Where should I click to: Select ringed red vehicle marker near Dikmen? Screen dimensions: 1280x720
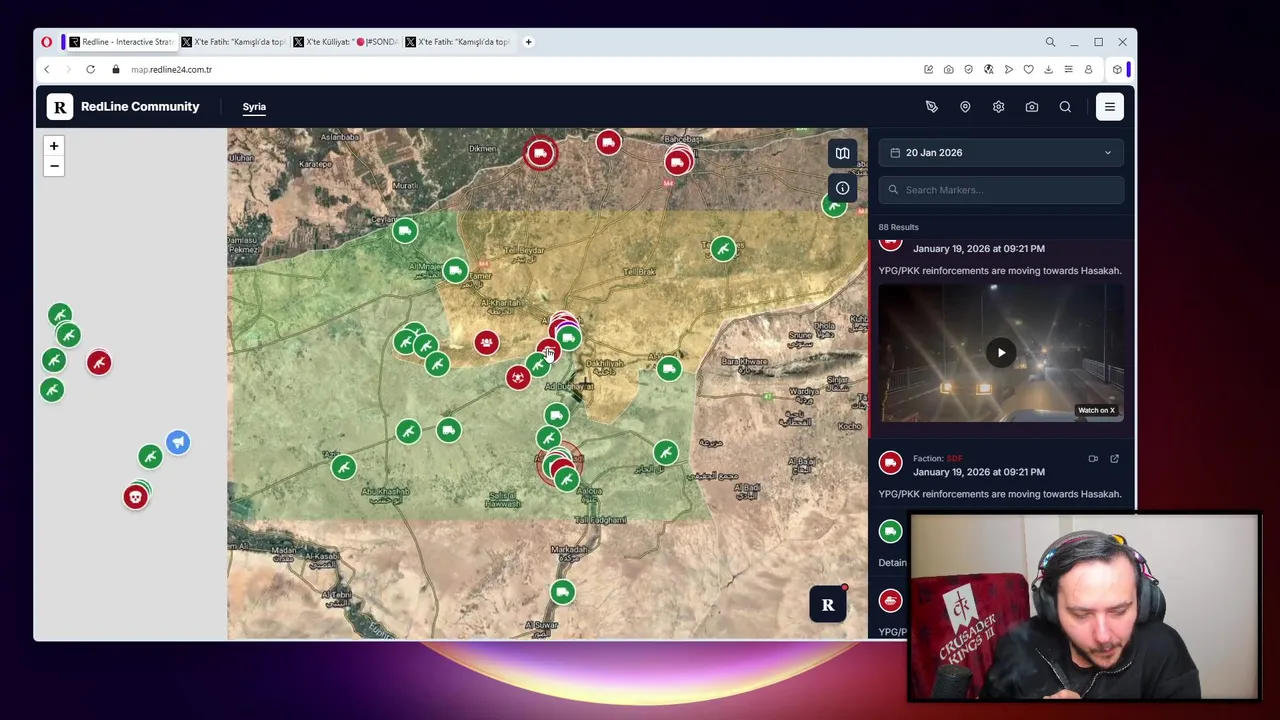[540, 153]
